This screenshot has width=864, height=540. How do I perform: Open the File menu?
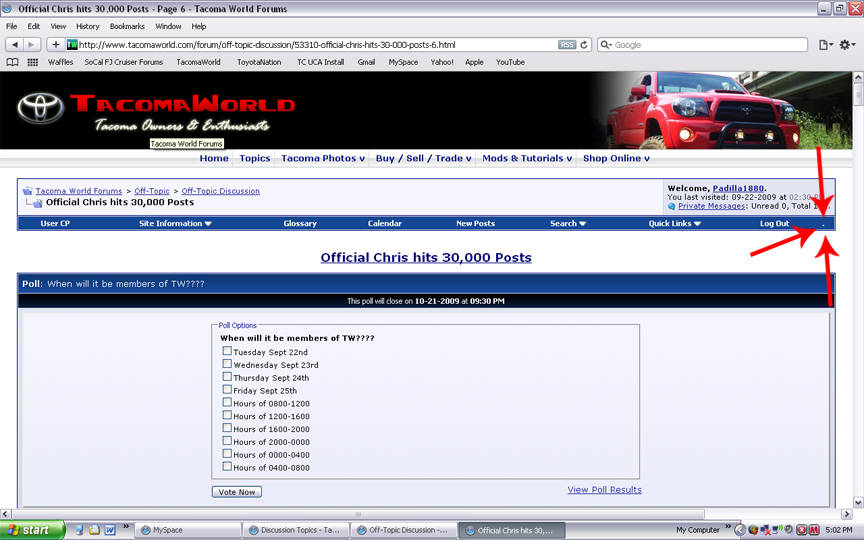(x=12, y=26)
